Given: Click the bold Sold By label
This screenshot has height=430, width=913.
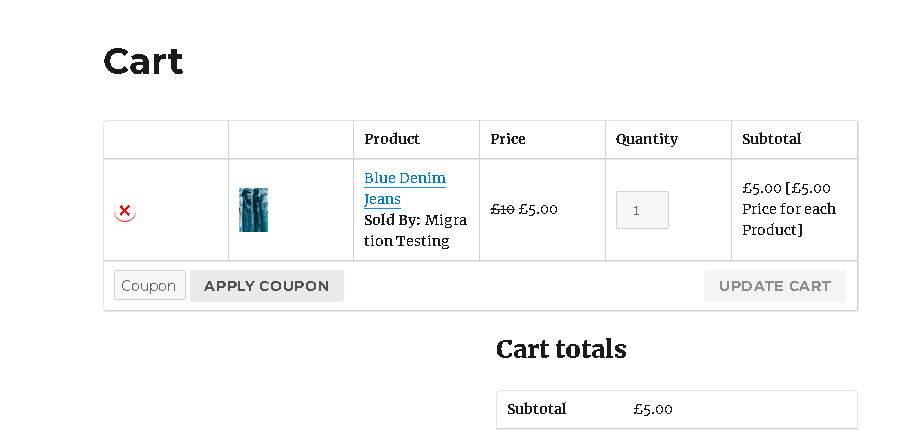Looking at the screenshot, I should (x=392, y=220).
